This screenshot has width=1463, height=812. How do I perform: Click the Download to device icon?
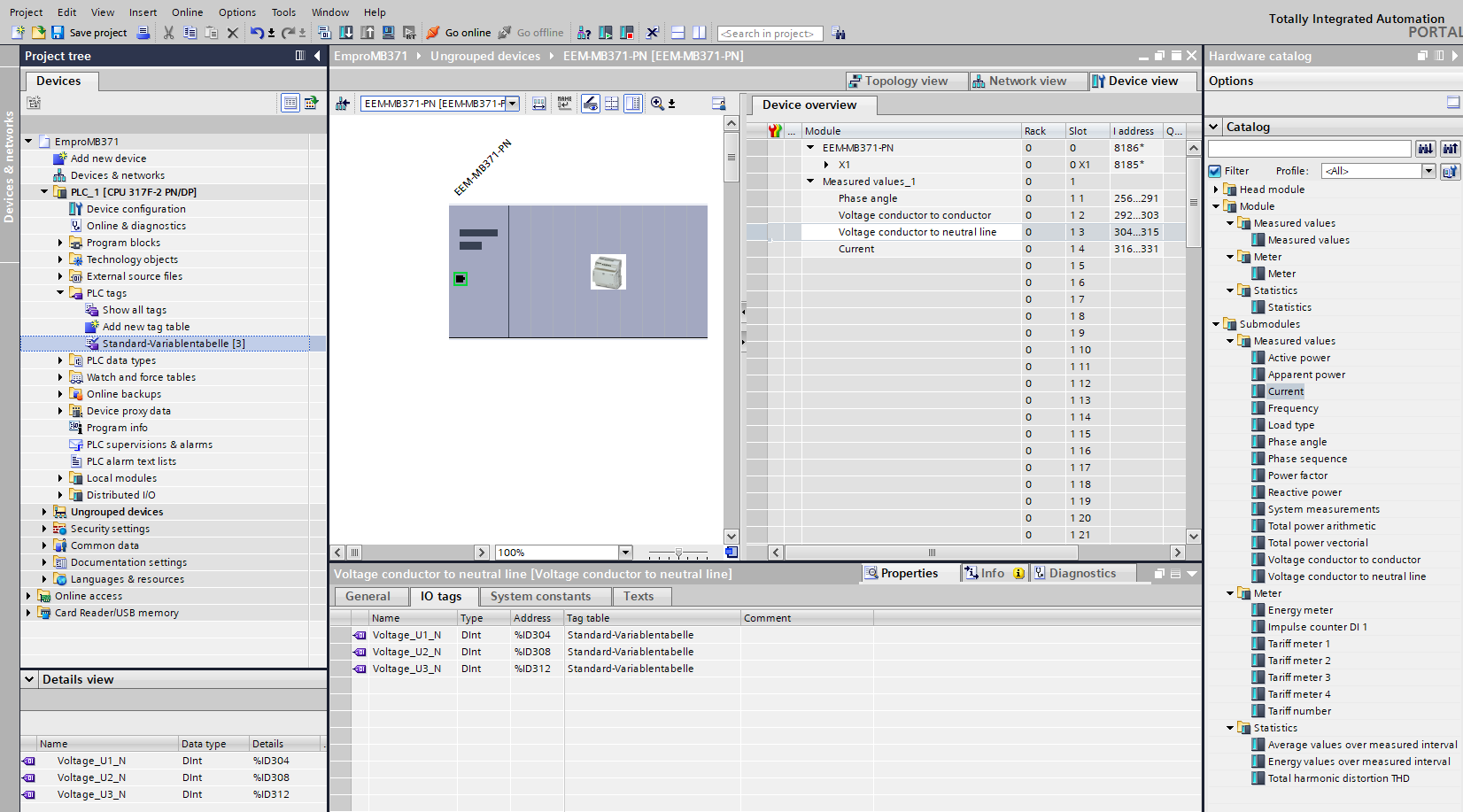pyautogui.click(x=346, y=33)
